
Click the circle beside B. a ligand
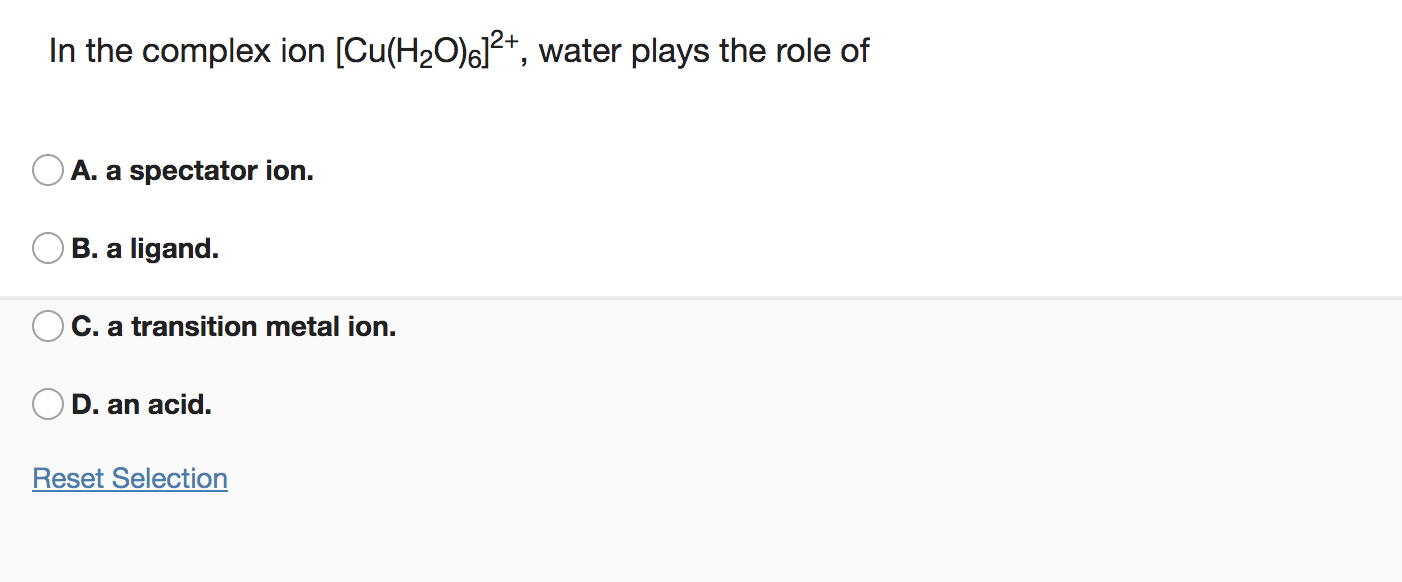pos(47,248)
